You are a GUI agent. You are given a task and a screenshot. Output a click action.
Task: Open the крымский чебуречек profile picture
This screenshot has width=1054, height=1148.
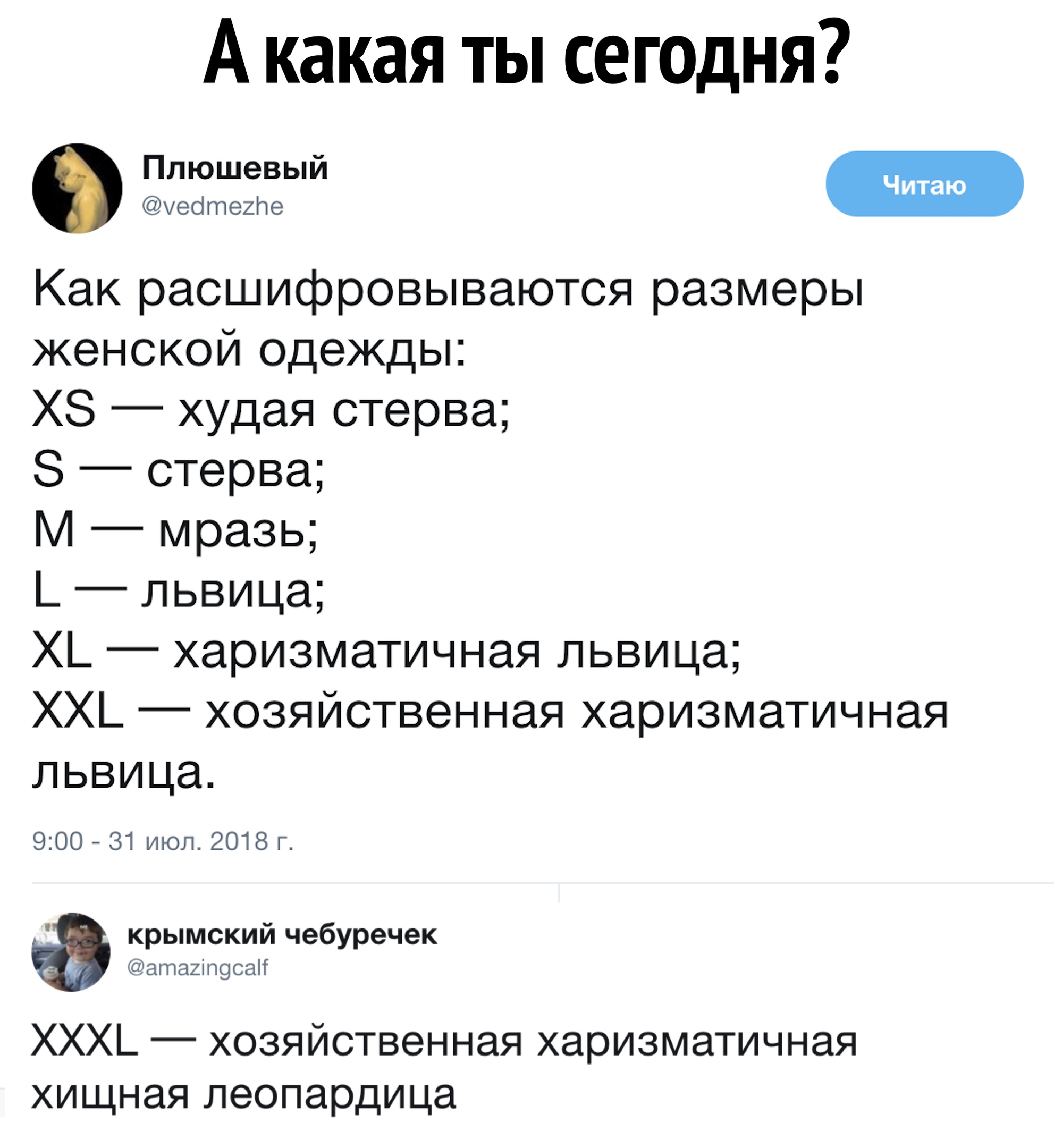[x=71, y=952]
